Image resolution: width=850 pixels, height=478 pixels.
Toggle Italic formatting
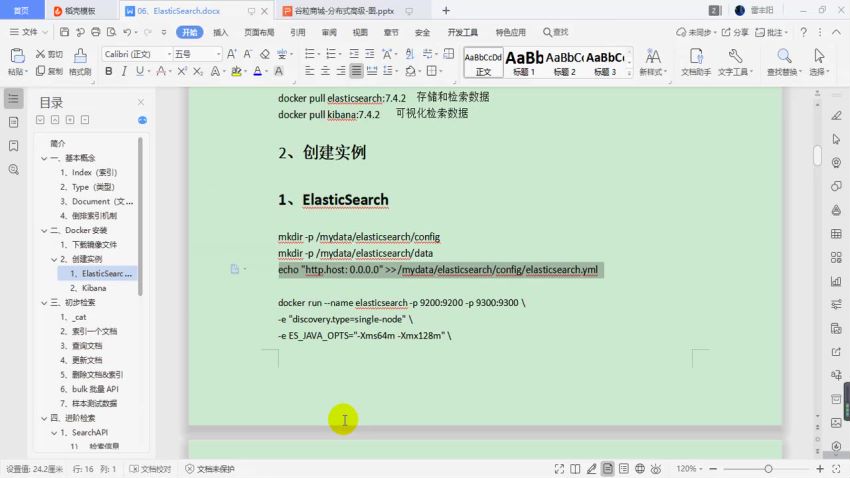tap(124, 71)
